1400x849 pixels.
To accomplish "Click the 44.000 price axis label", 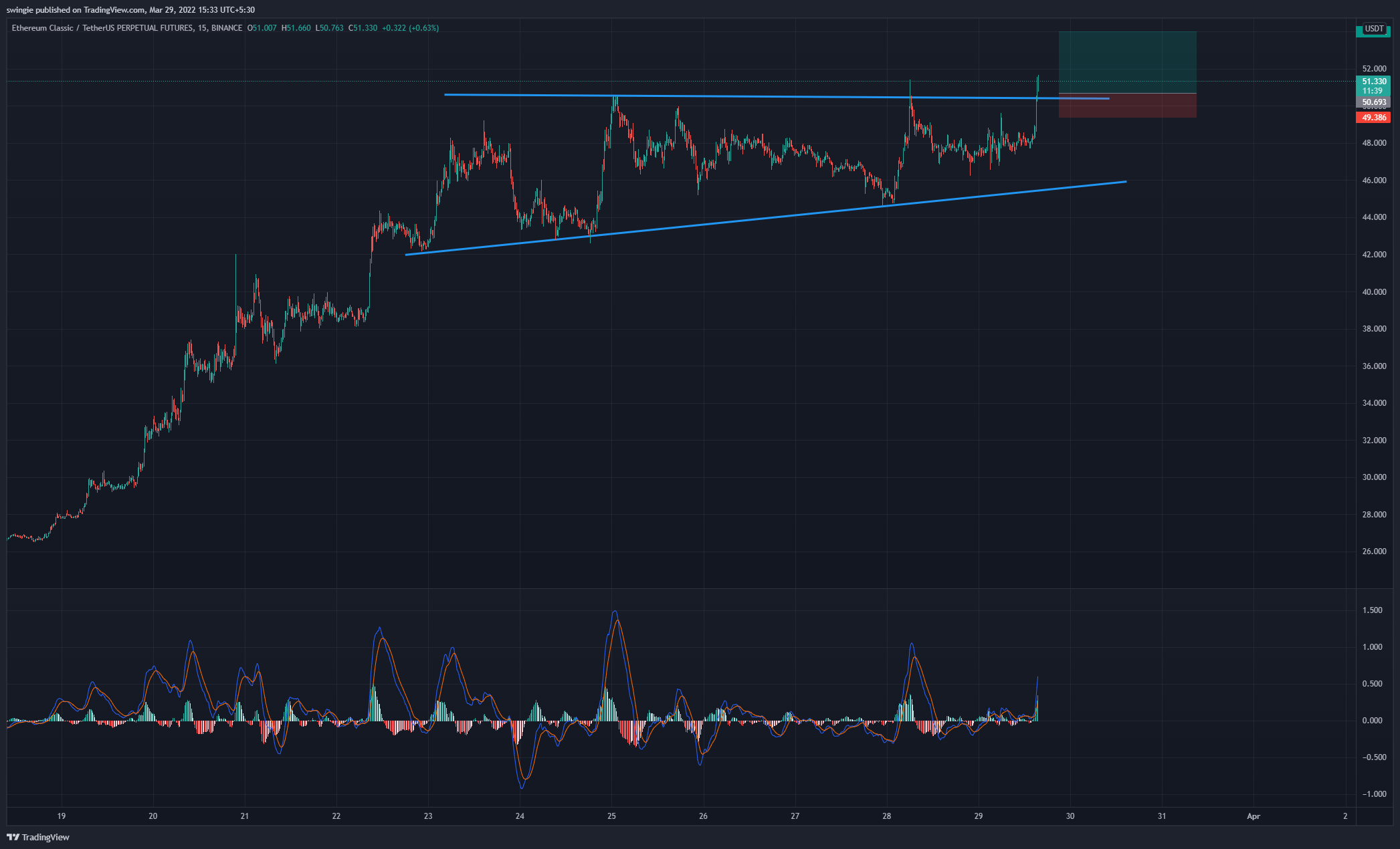I will [x=1374, y=217].
